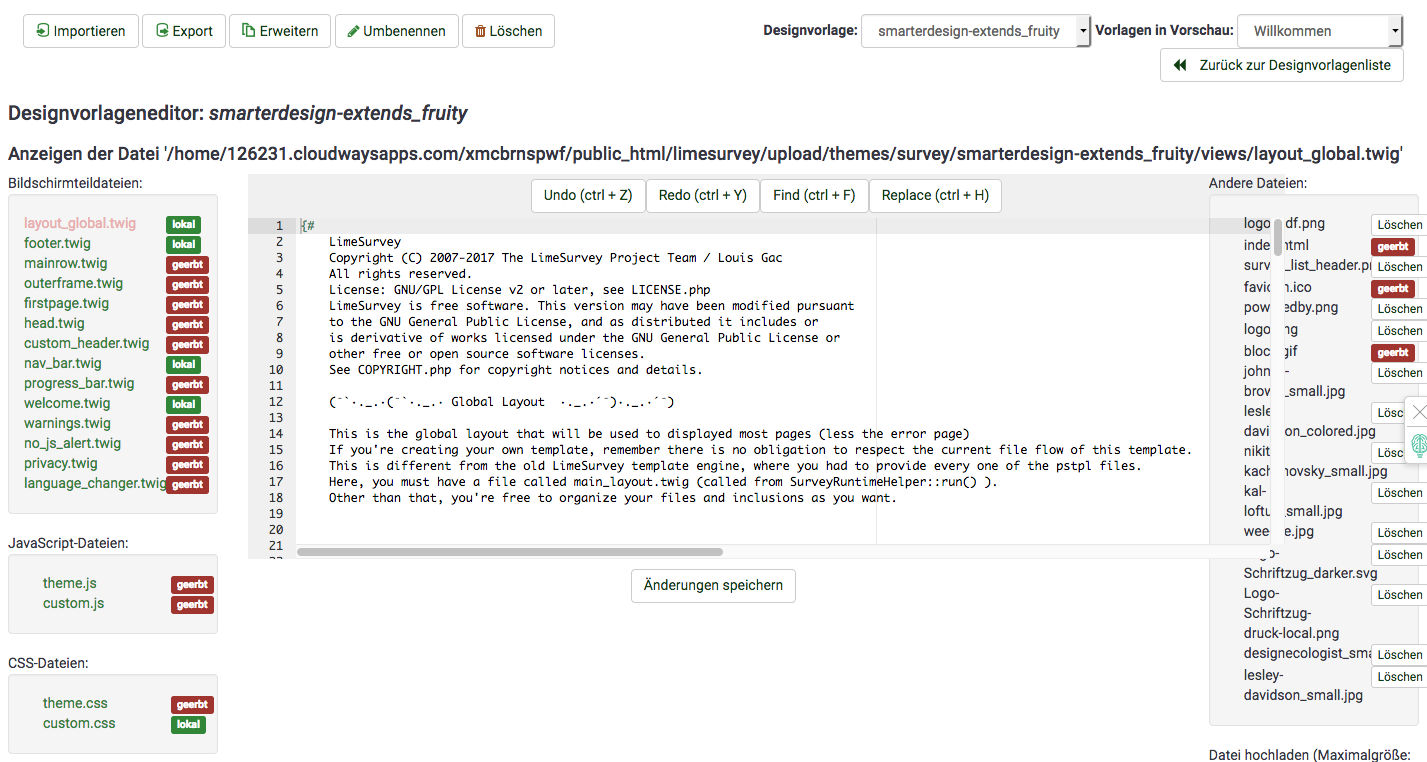Delete kal-loftus_small.jpg with Löschen
1427x762 pixels.
click(1399, 493)
